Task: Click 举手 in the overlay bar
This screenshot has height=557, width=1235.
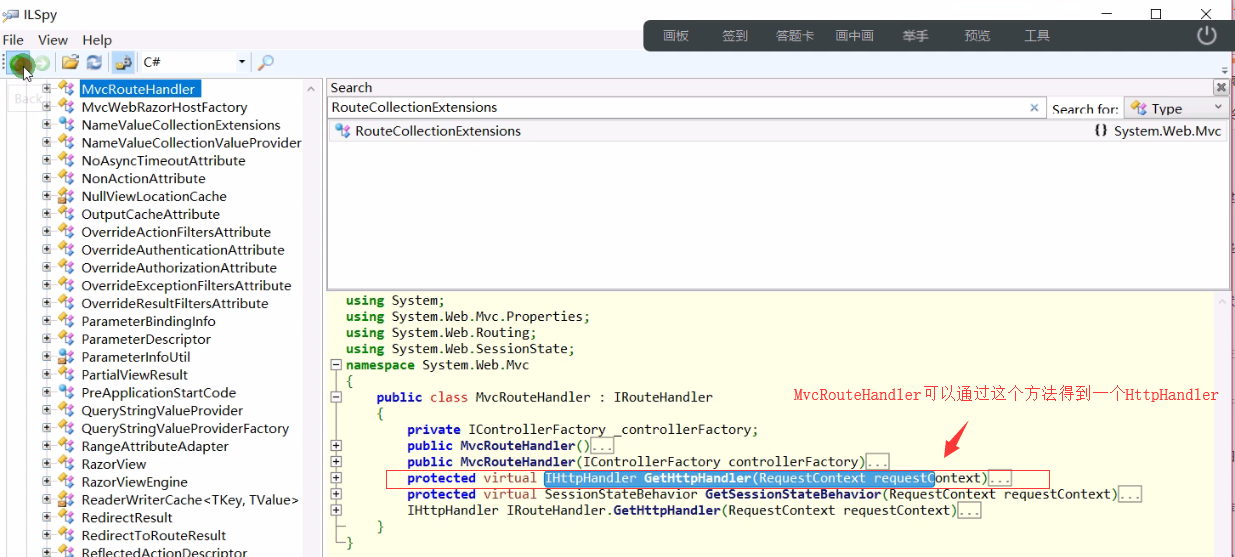Action: pos(915,36)
